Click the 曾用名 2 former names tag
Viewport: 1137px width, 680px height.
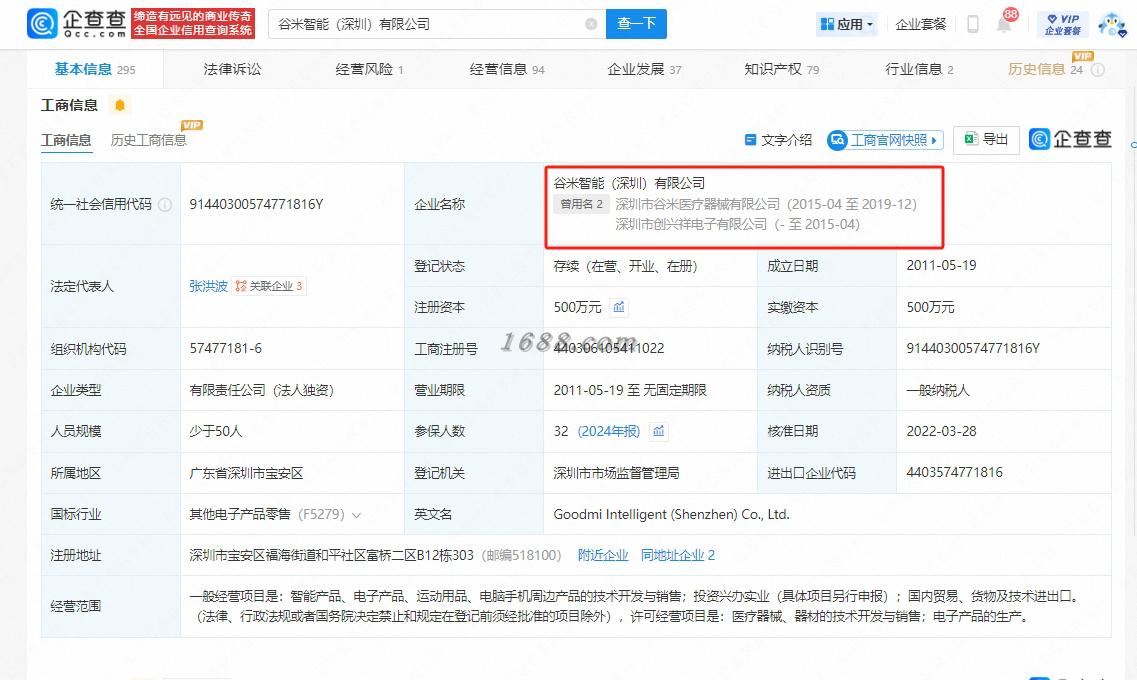click(582, 204)
